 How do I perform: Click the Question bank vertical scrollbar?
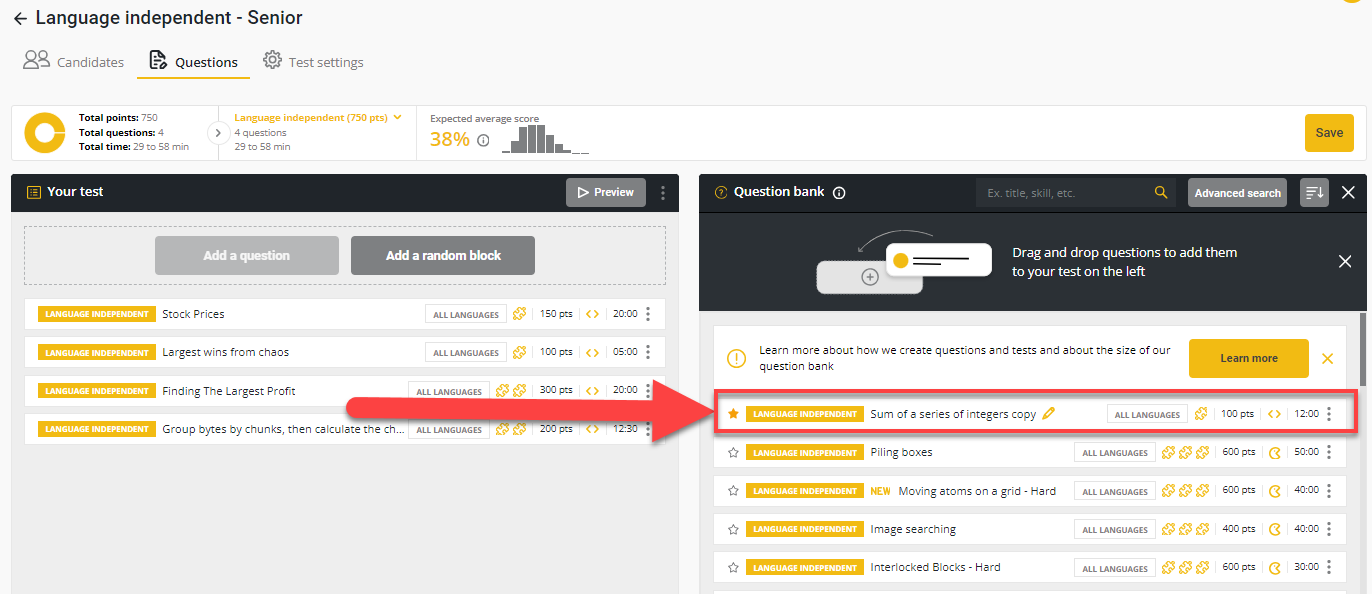coord(1361,350)
